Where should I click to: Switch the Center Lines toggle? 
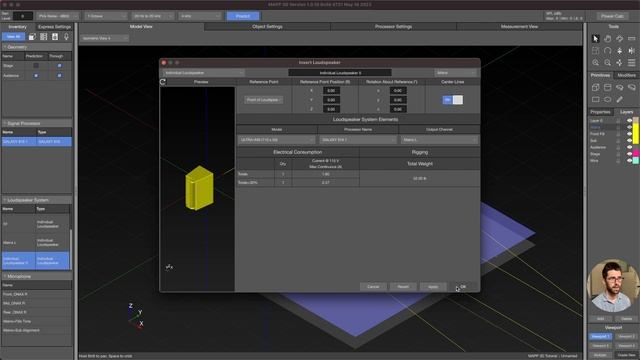[453, 100]
